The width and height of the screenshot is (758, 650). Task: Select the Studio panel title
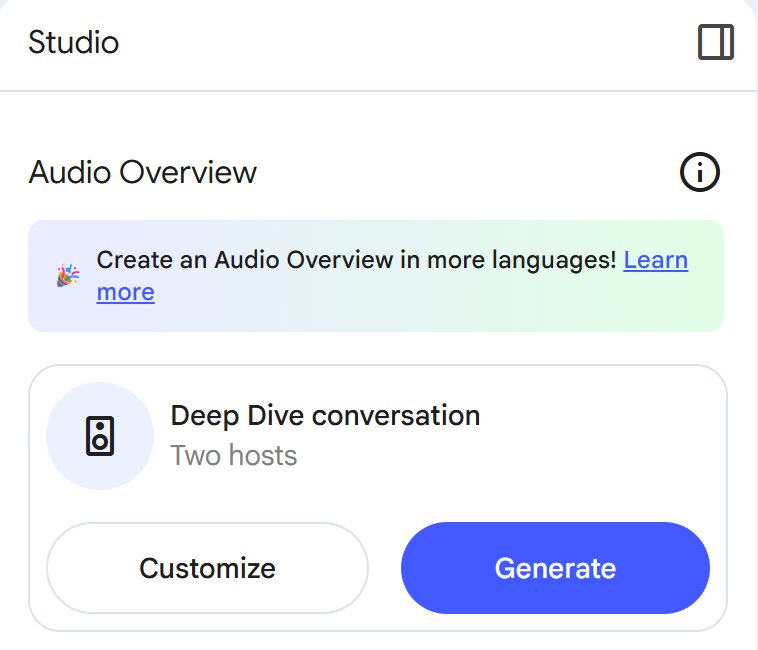click(73, 42)
